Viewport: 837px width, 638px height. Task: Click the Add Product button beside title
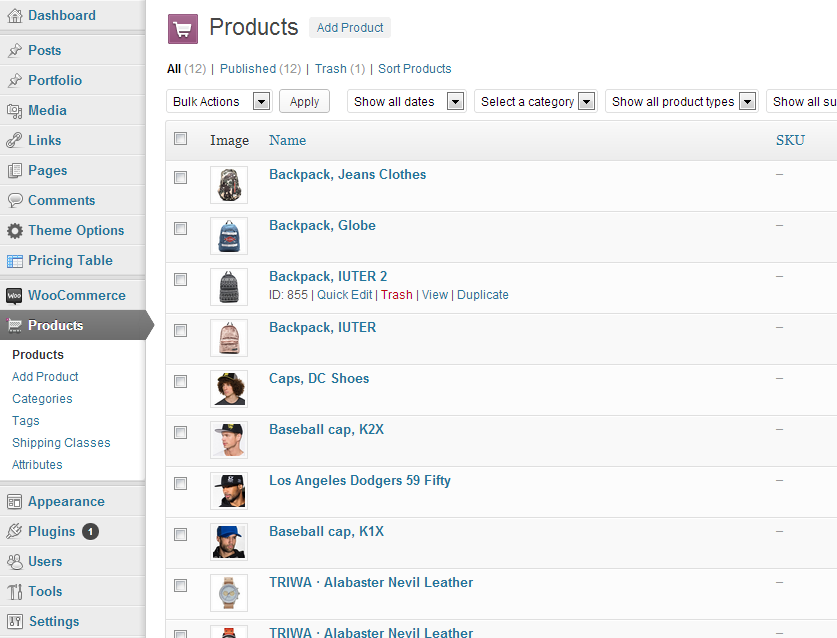pos(350,28)
